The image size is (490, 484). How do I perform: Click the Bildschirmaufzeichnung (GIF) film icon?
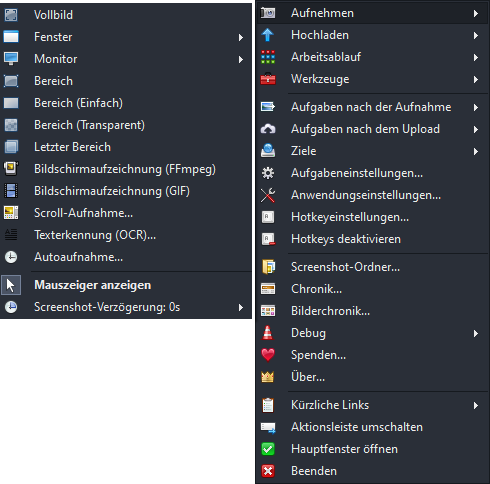tap(11, 191)
